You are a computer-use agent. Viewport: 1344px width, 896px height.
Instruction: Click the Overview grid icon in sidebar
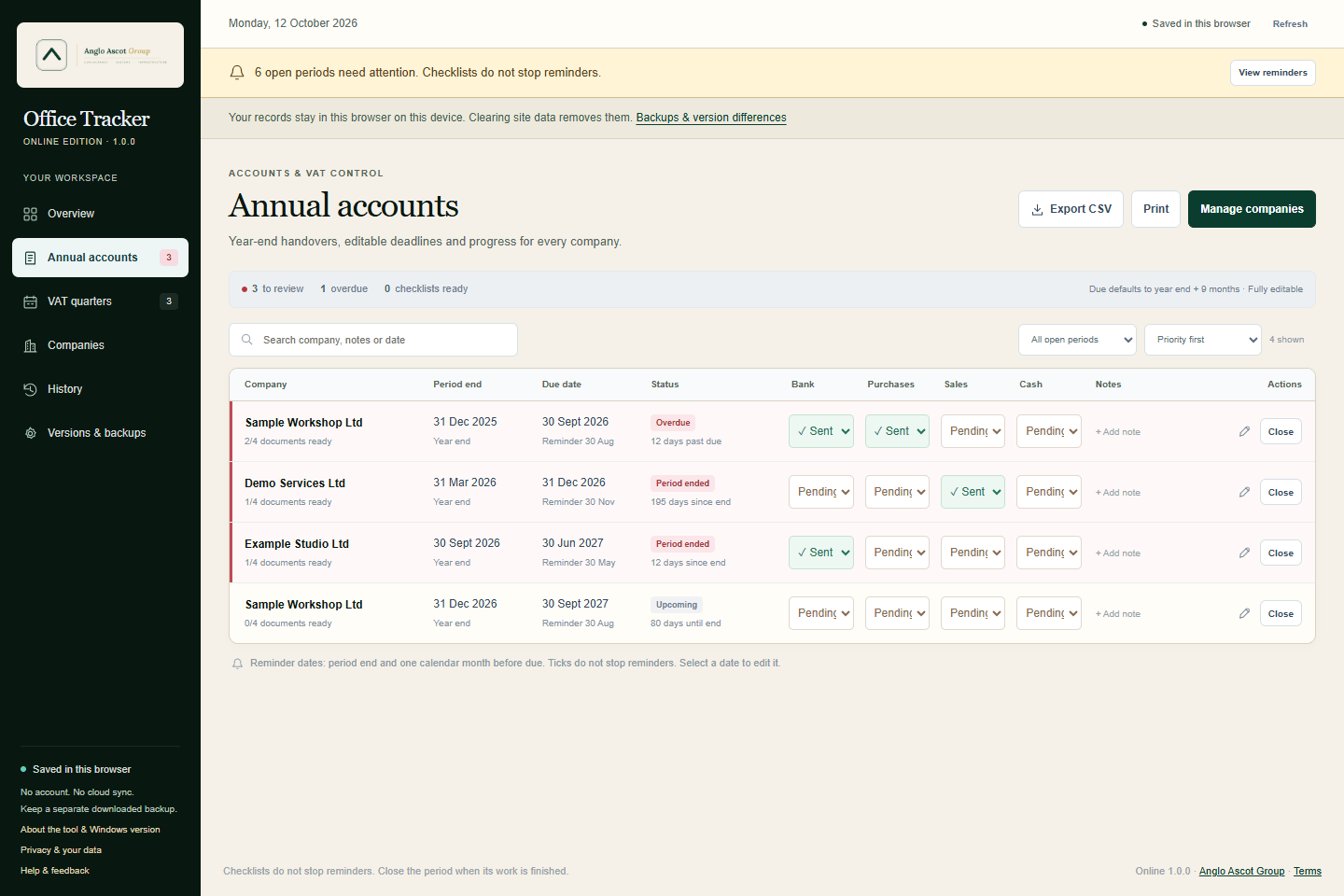coord(30,214)
